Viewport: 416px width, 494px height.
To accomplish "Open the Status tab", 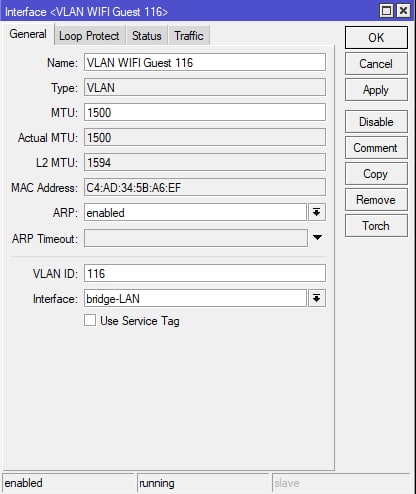I will coord(147,35).
